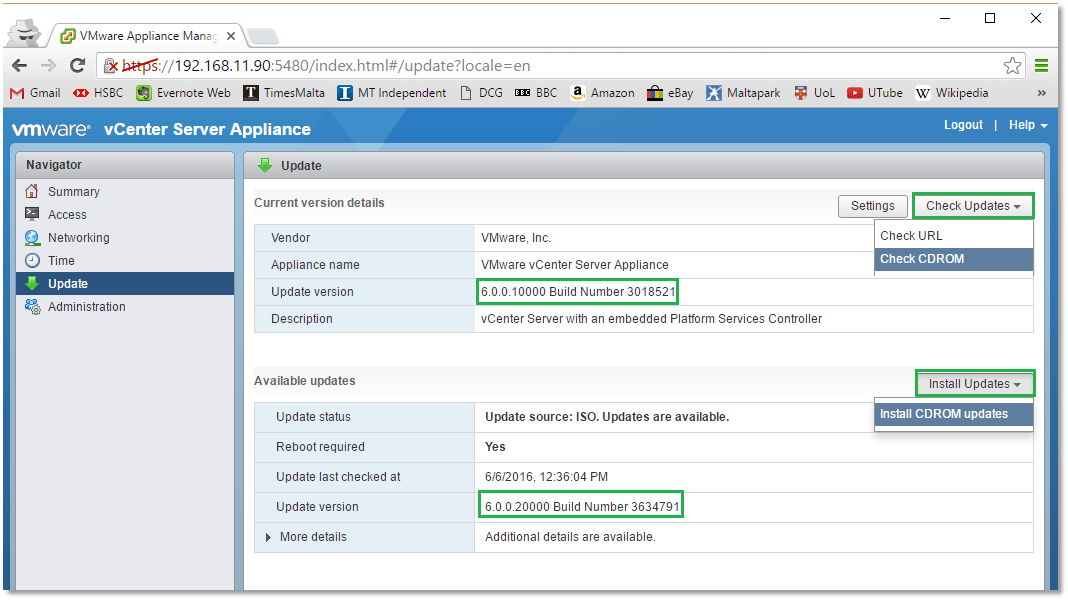Open the Chrome hamburger menu
Screen dimensions: 1068x600
click(1041, 65)
